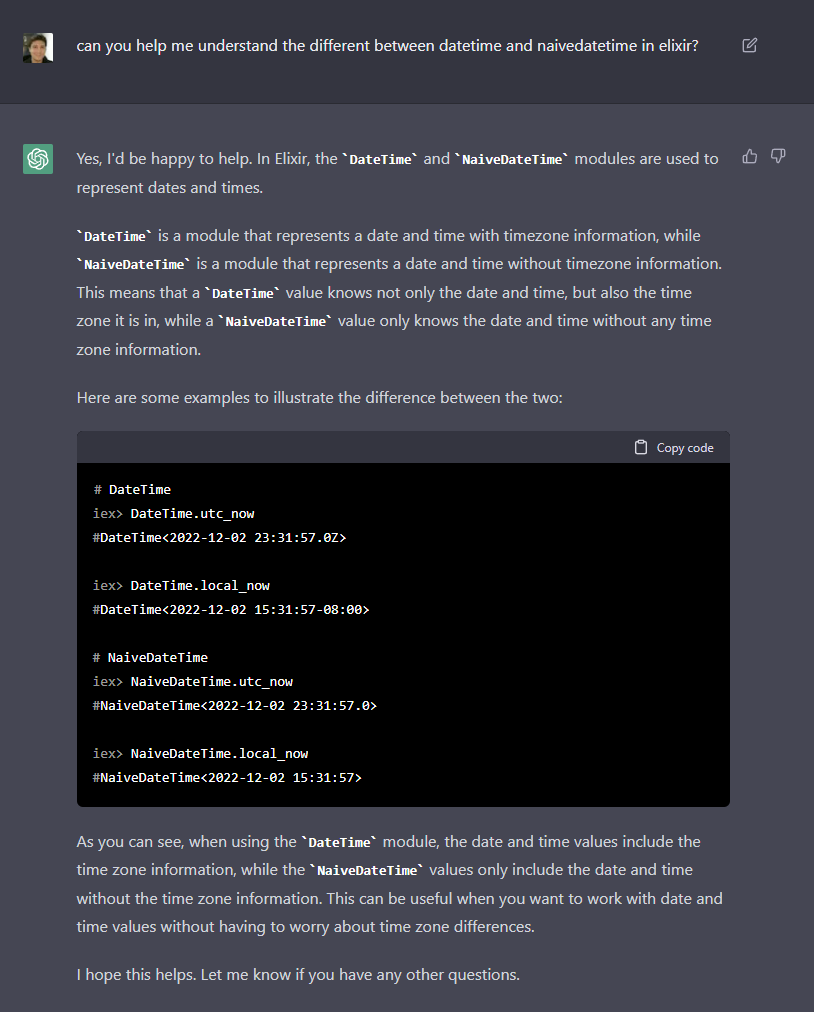814x1012 pixels.
Task: Click the NaiveDateTime output ending 15:31:57
Action: pyautogui.click(x=227, y=778)
